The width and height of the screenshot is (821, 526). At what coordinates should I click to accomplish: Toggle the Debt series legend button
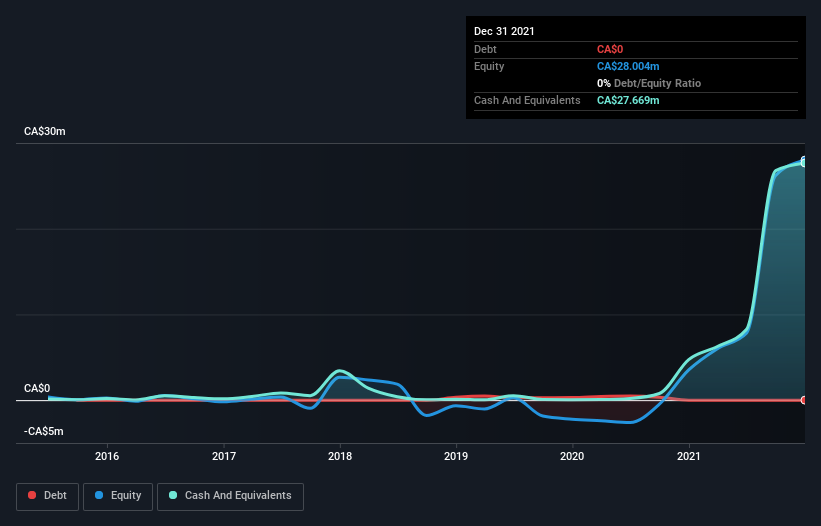47,496
